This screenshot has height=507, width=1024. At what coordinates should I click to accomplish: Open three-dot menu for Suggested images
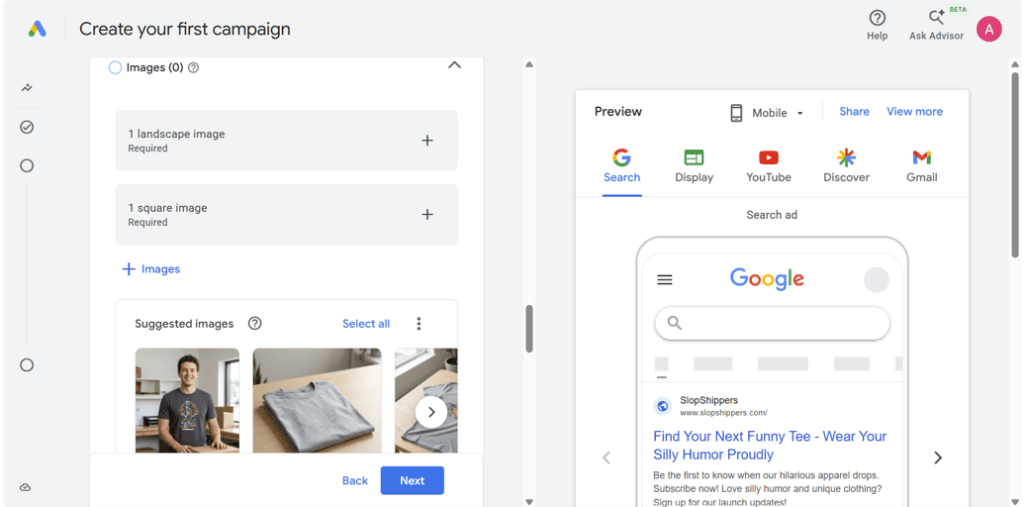[x=419, y=323]
